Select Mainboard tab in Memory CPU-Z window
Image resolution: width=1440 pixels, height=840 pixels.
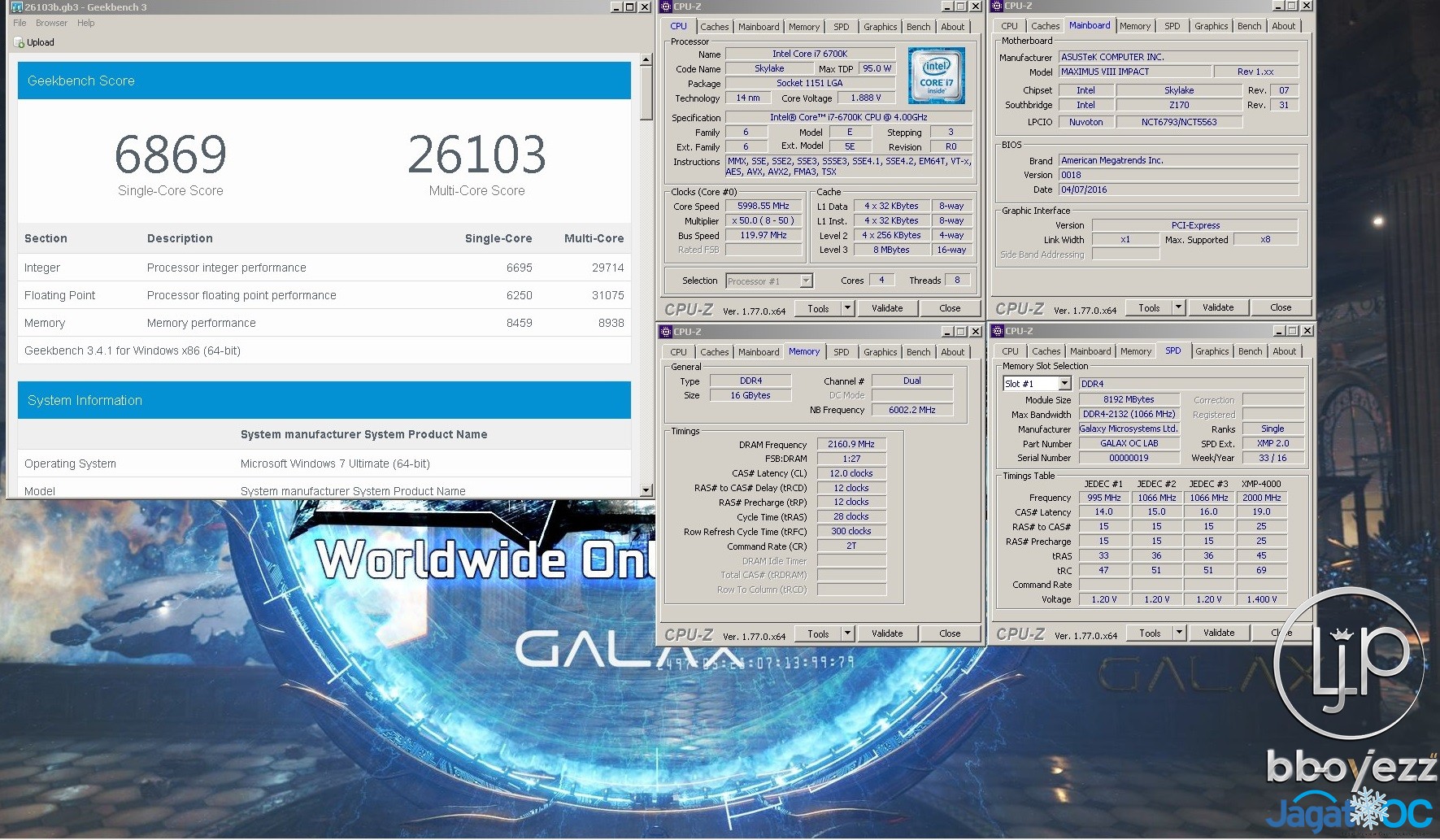point(758,352)
